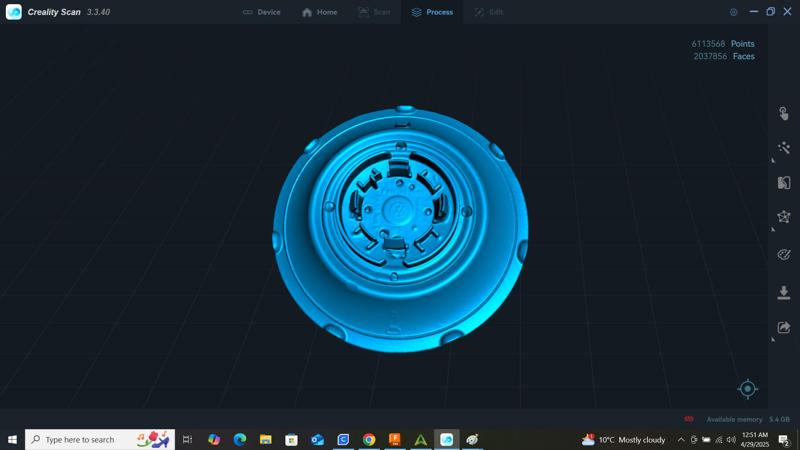Open the last pinned taskbar app icon
The height and width of the screenshot is (450, 800).
click(x=472, y=439)
